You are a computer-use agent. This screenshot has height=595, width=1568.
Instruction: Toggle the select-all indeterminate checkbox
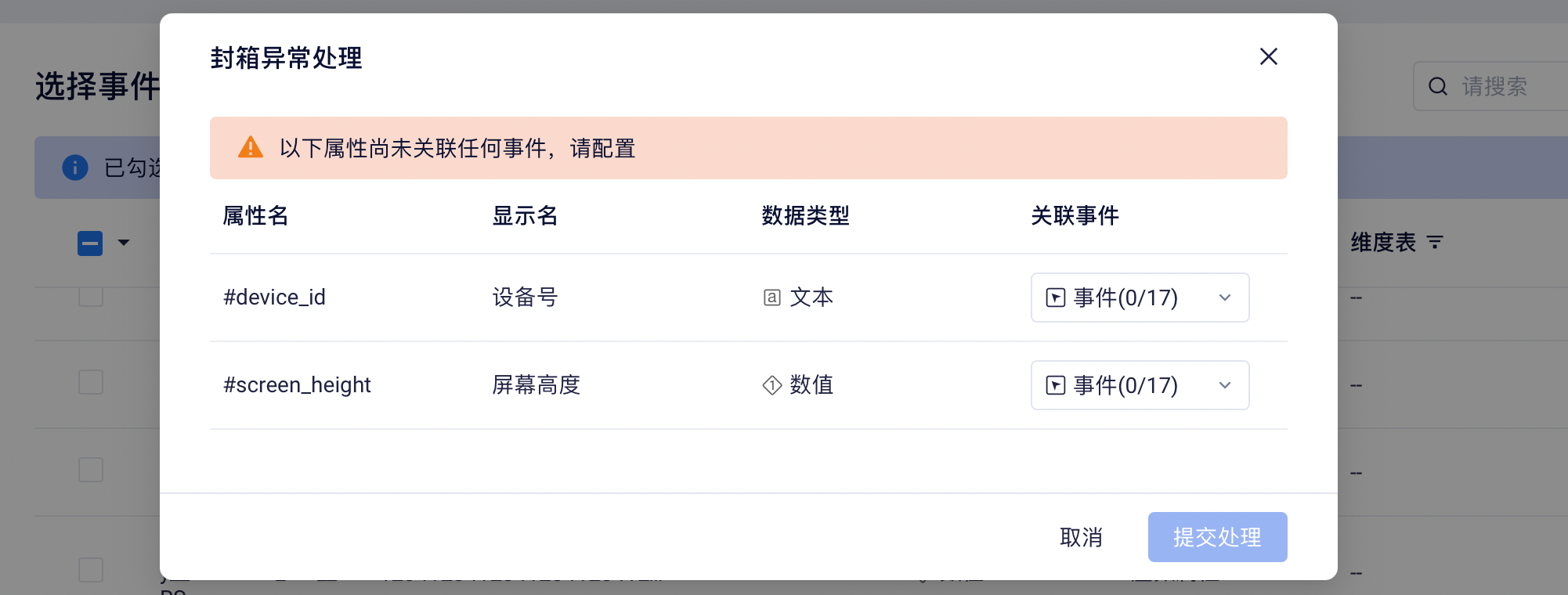(x=90, y=243)
